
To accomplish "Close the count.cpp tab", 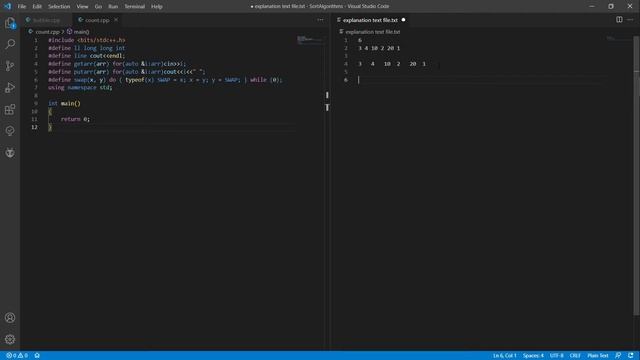I will click(x=116, y=20).
